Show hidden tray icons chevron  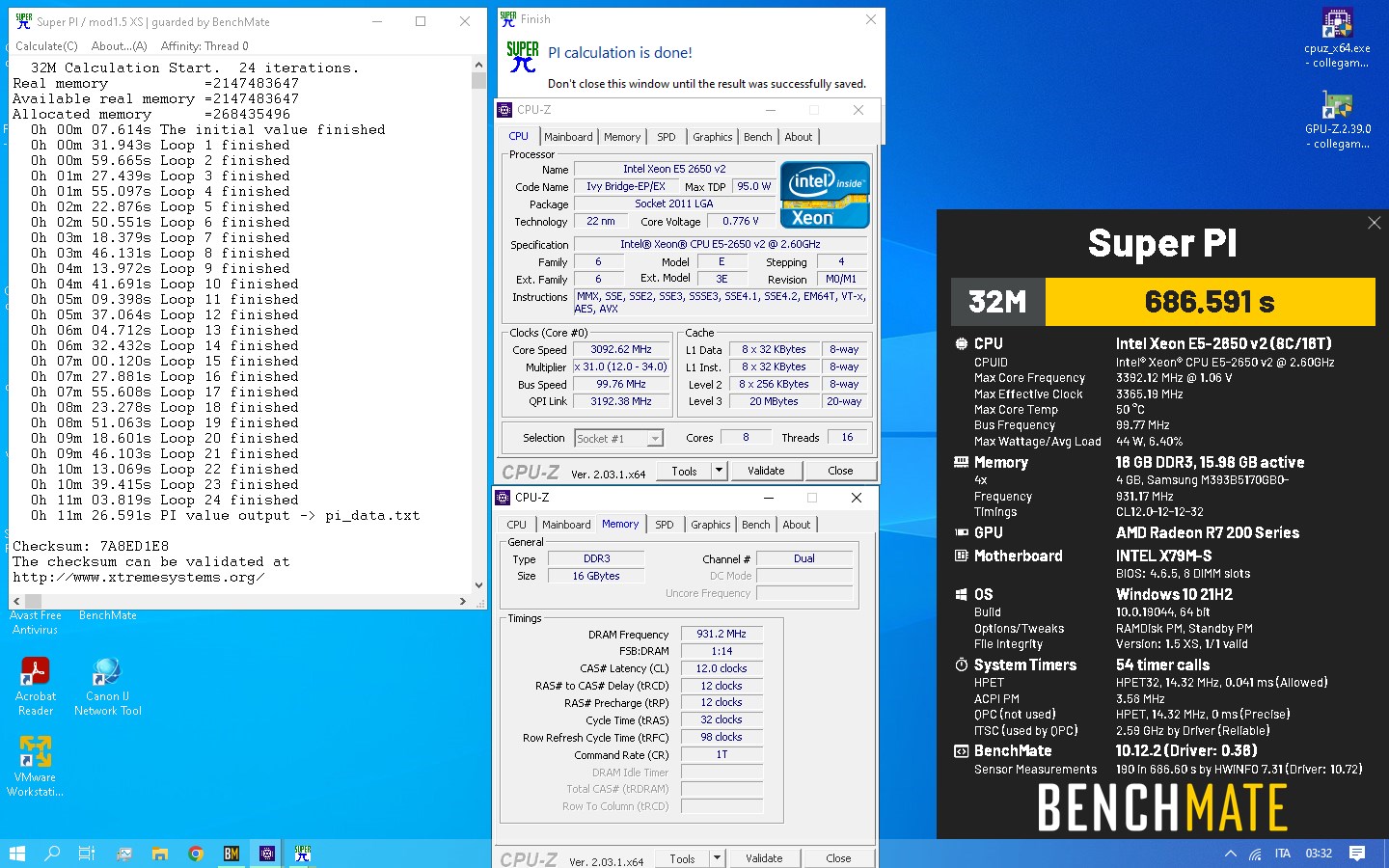[1230, 854]
